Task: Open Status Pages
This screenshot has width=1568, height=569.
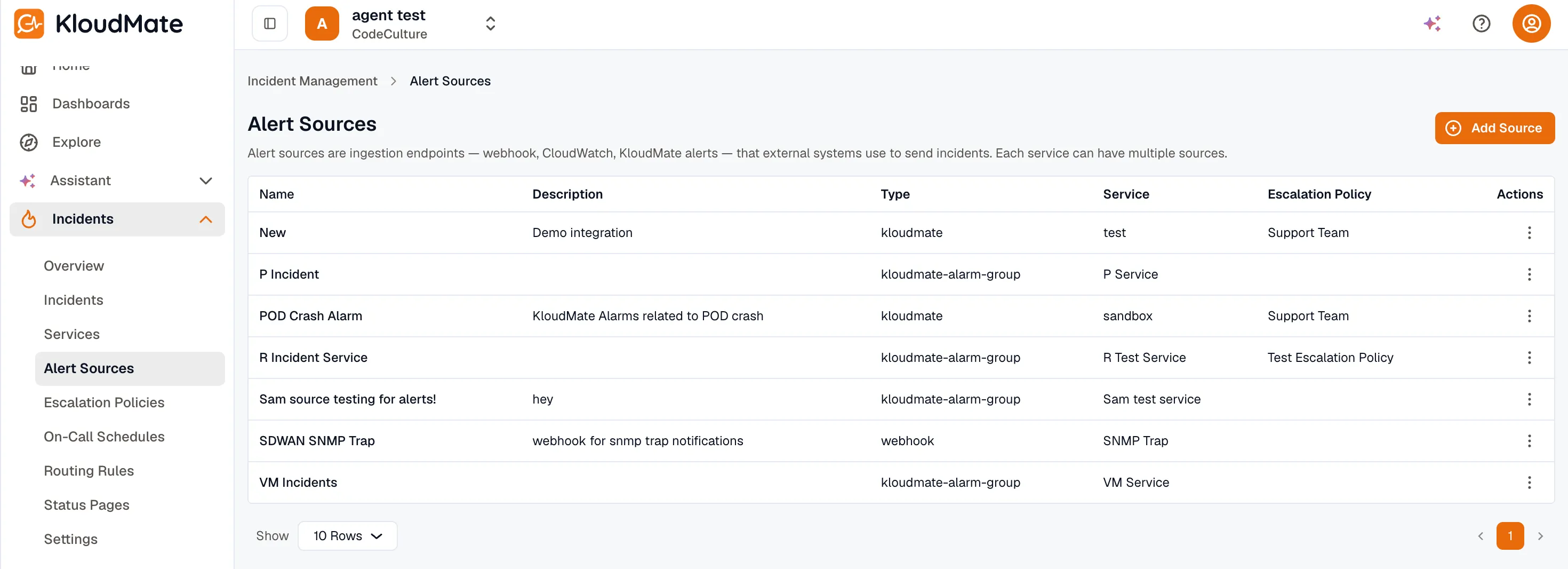Action: [x=86, y=504]
